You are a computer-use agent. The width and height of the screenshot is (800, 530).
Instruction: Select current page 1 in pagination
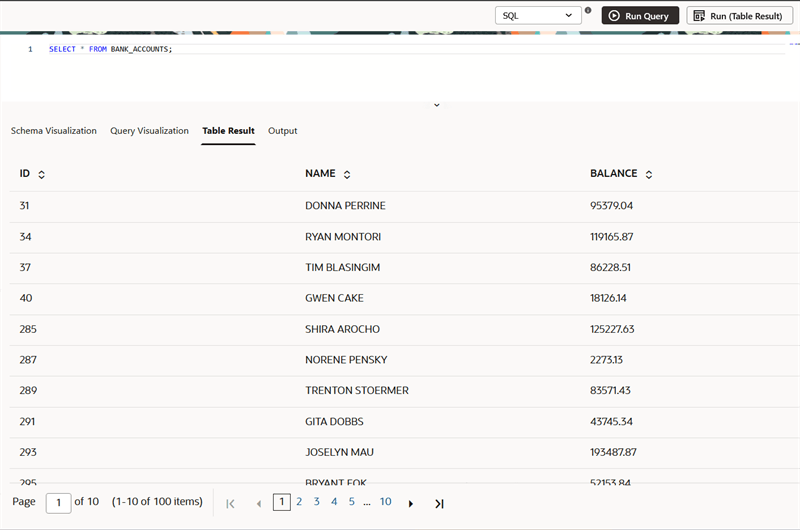pyautogui.click(x=282, y=502)
